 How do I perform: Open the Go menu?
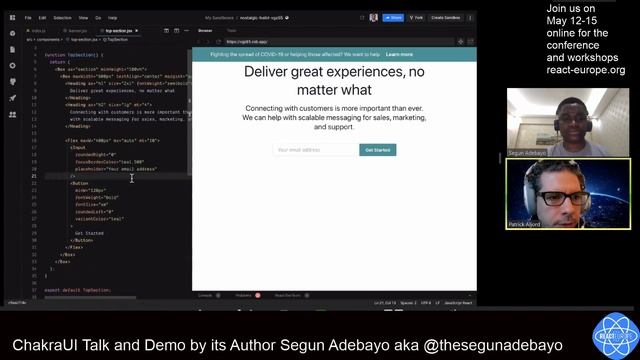[98, 18]
